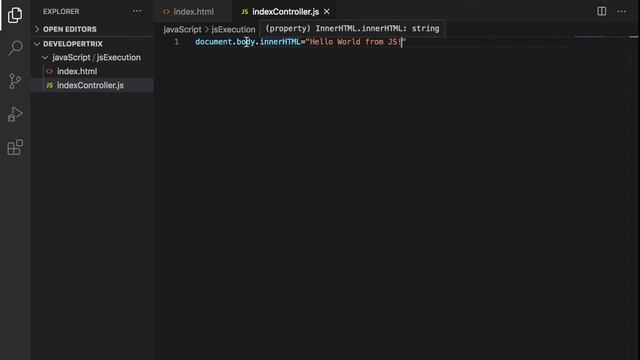640x360 pixels.
Task: Open the Search view icon
Action: click(x=15, y=48)
